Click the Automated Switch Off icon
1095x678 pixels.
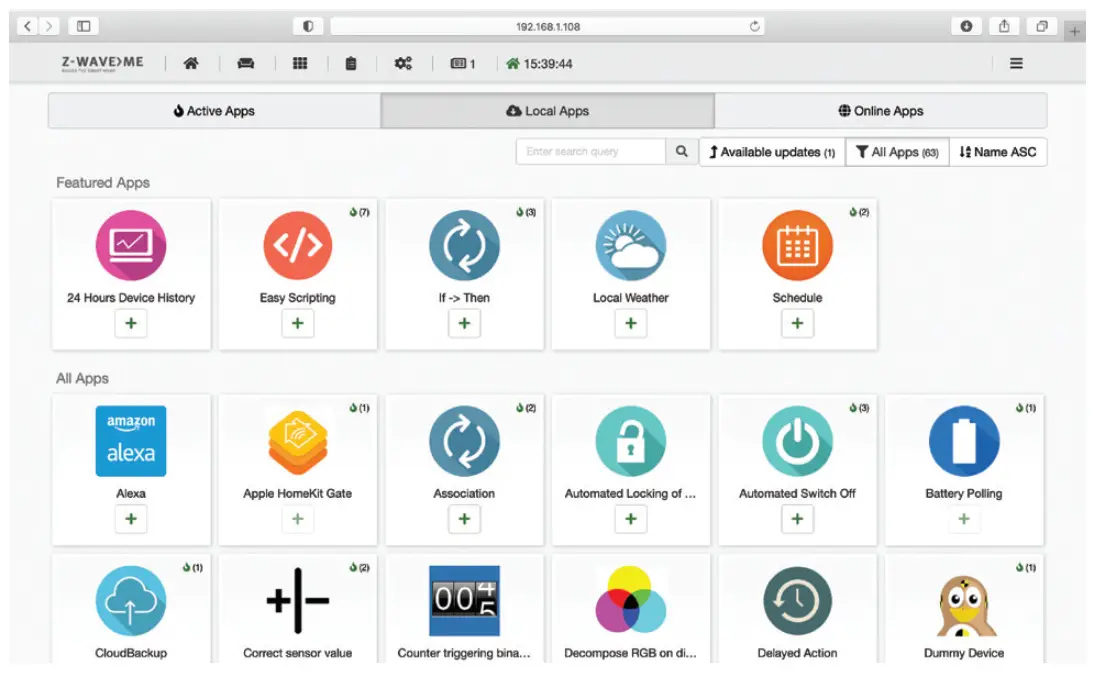(x=798, y=441)
